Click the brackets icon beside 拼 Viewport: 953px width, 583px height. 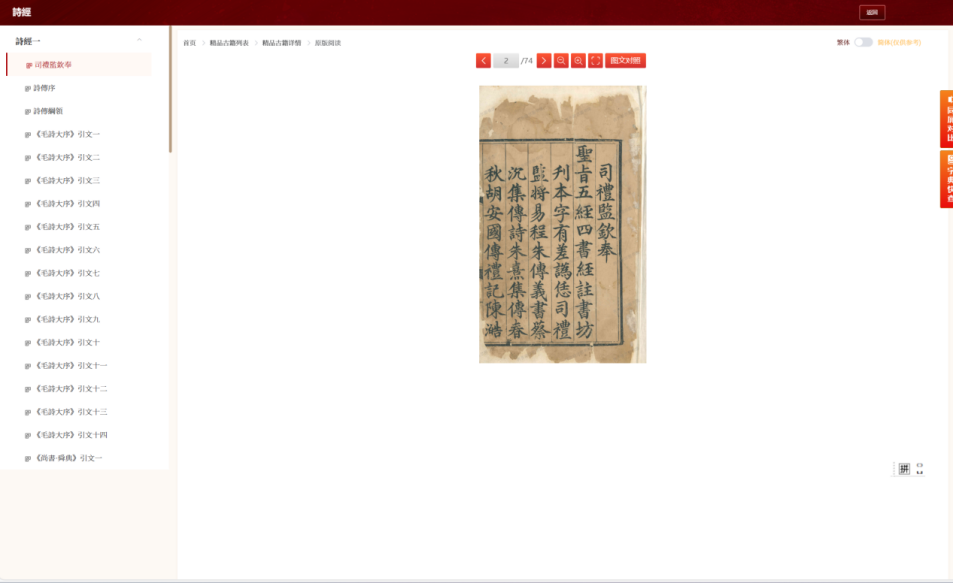(920, 469)
